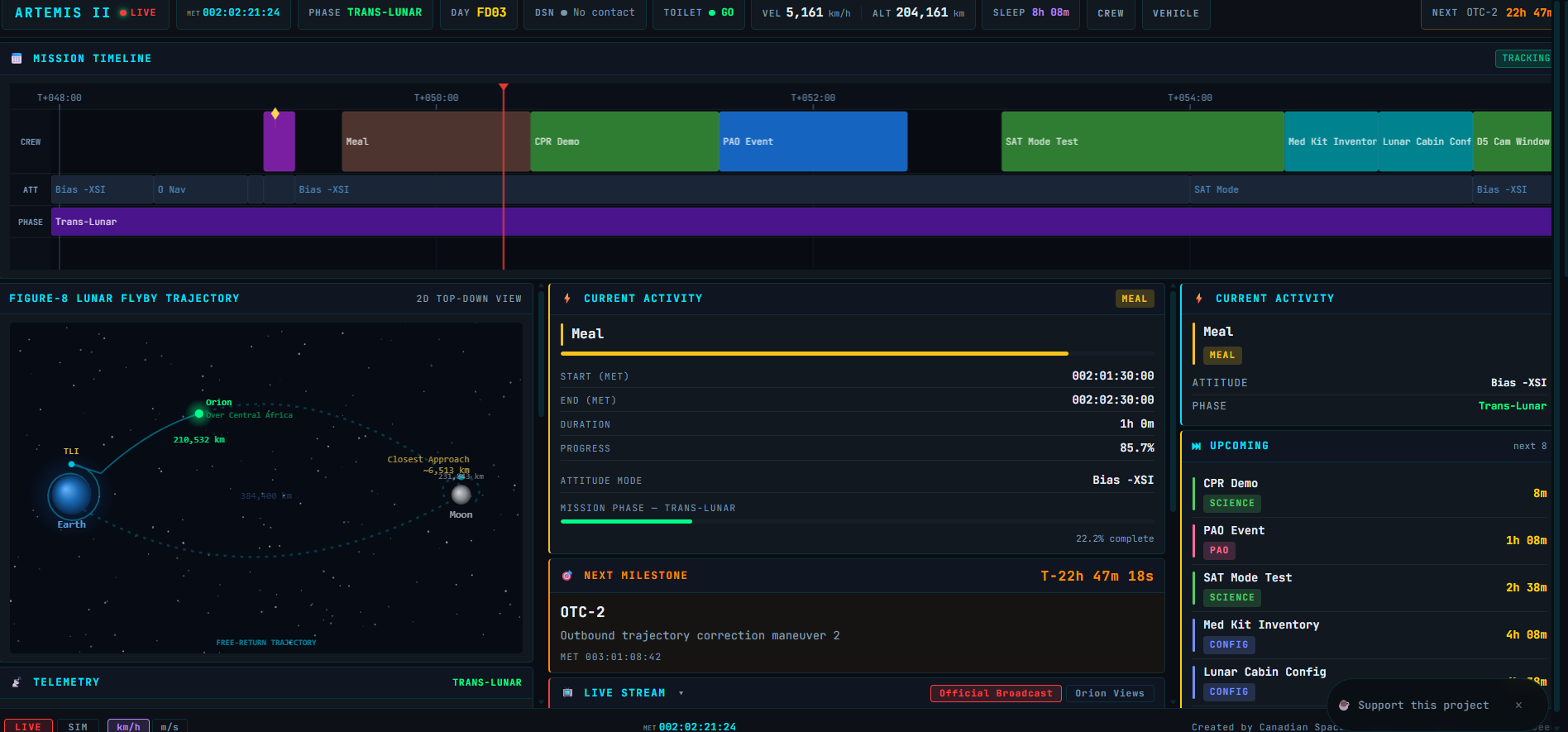Click the T-22h 47m 18s milestone countdown
Screen dimensions: 1568x732
[1097, 576]
